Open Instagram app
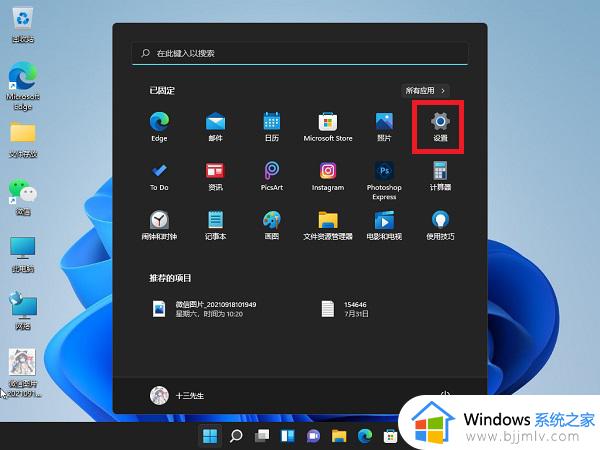The image size is (600, 450). click(x=328, y=177)
